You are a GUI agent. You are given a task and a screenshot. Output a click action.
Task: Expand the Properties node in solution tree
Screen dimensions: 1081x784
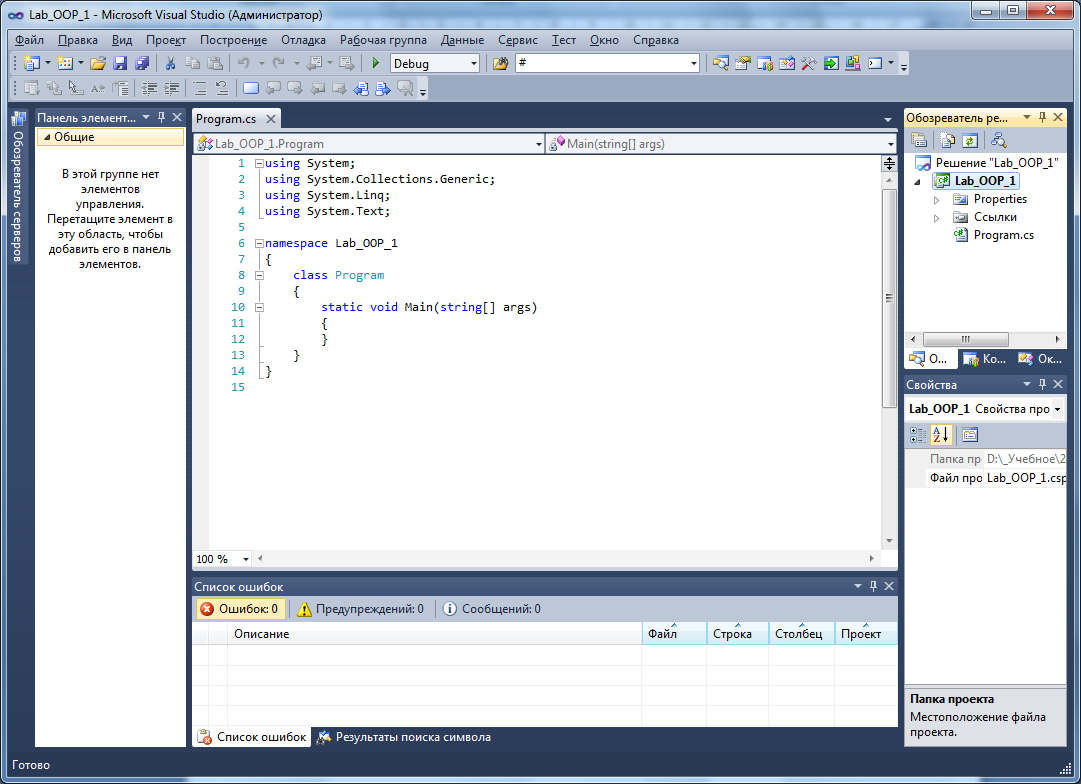(x=936, y=200)
